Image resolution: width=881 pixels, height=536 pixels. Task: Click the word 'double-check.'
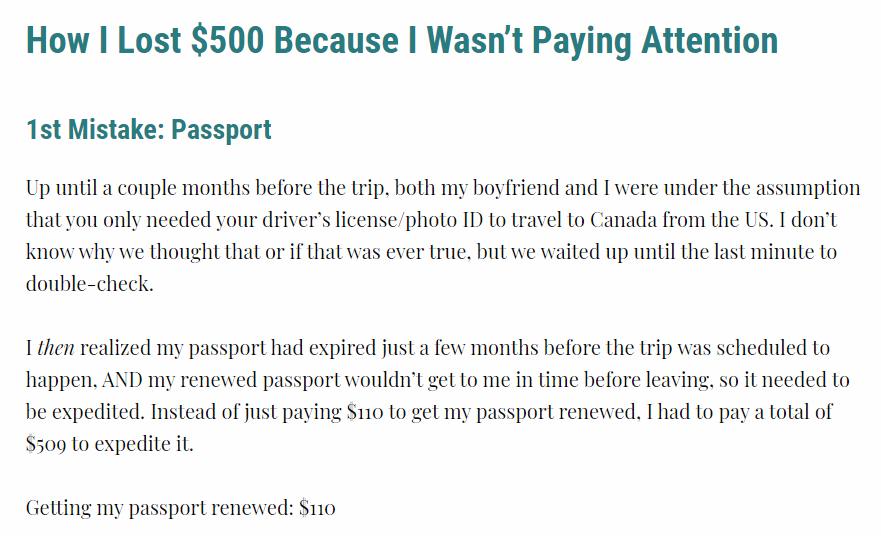coord(89,284)
